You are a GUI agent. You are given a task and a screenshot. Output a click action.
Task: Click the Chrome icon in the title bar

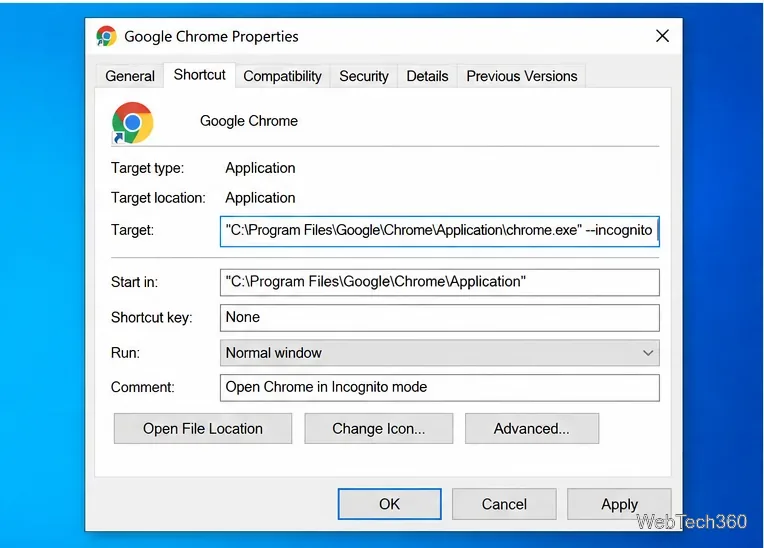pos(106,37)
